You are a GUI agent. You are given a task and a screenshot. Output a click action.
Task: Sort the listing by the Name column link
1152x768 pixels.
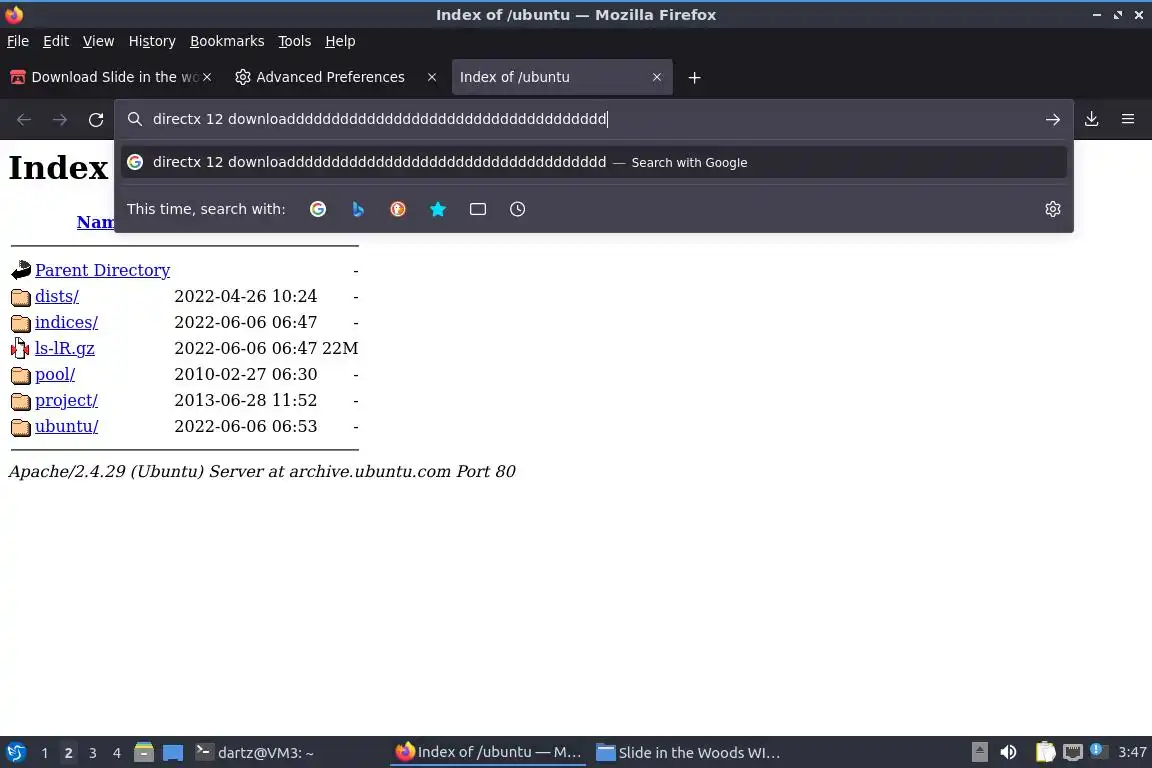click(96, 222)
